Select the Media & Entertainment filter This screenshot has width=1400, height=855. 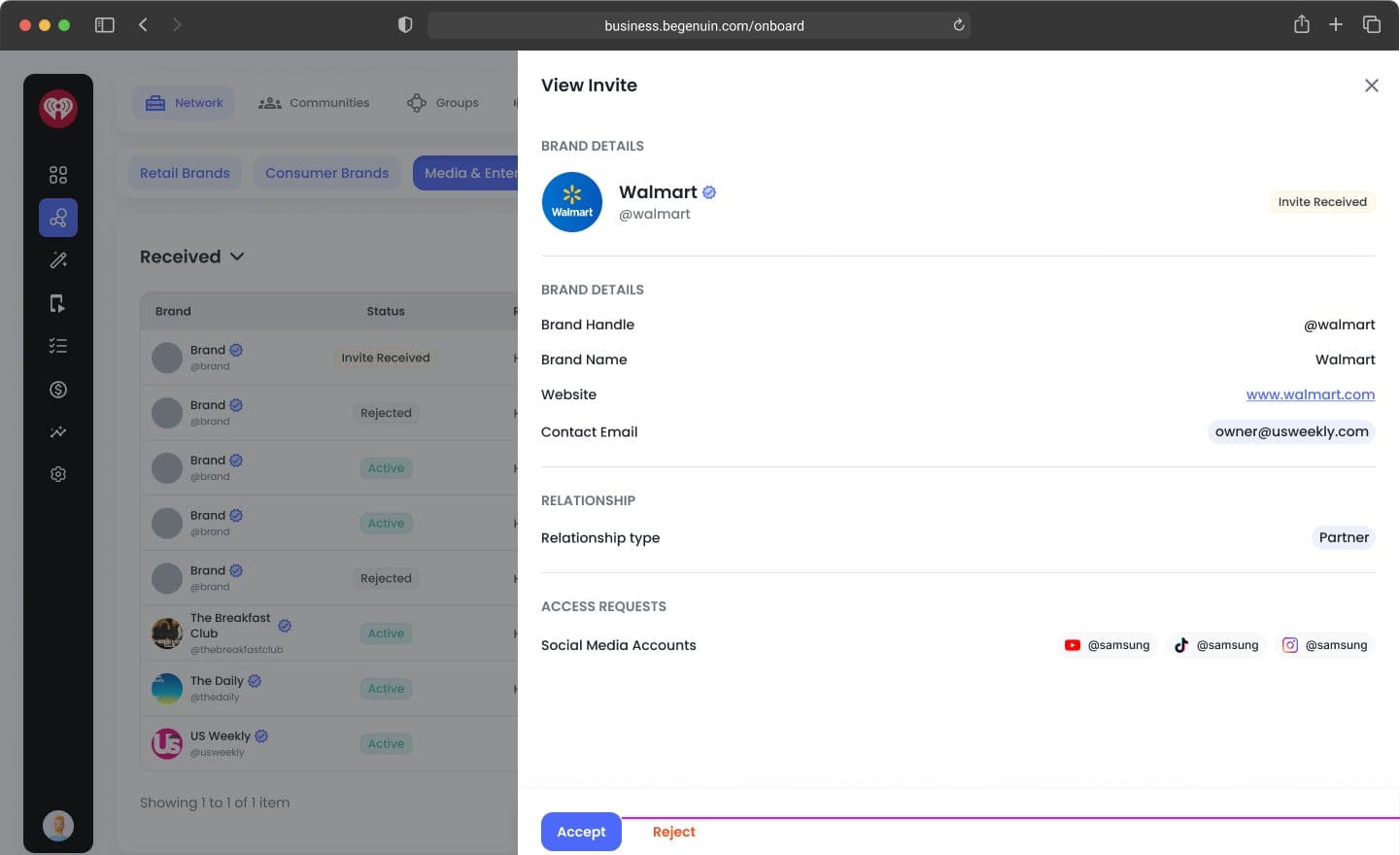pos(465,173)
